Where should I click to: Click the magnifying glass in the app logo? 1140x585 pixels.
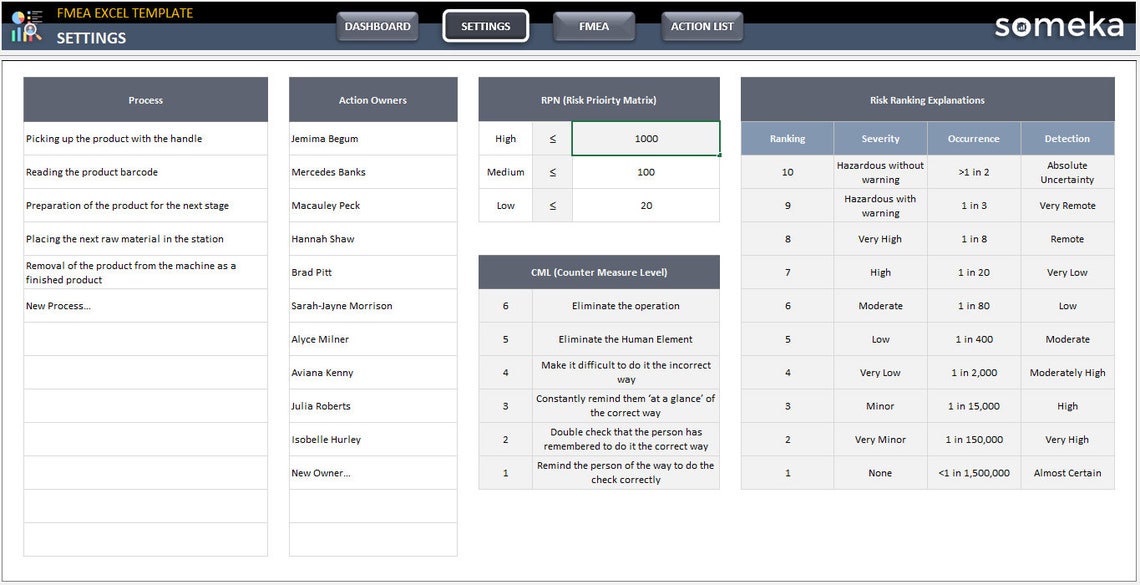pyautogui.click(x=31, y=30)
